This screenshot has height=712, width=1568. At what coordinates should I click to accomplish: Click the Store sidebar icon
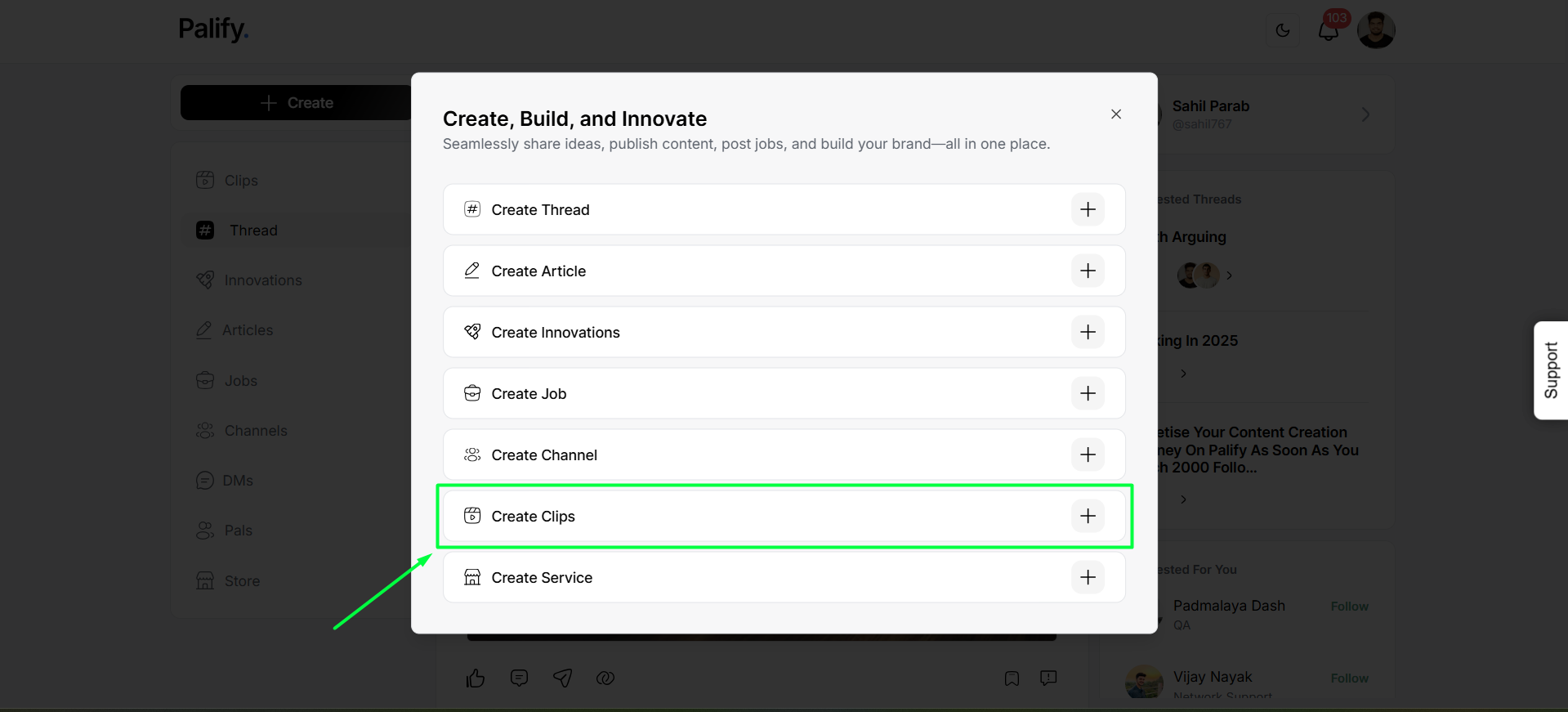[205, 581]
